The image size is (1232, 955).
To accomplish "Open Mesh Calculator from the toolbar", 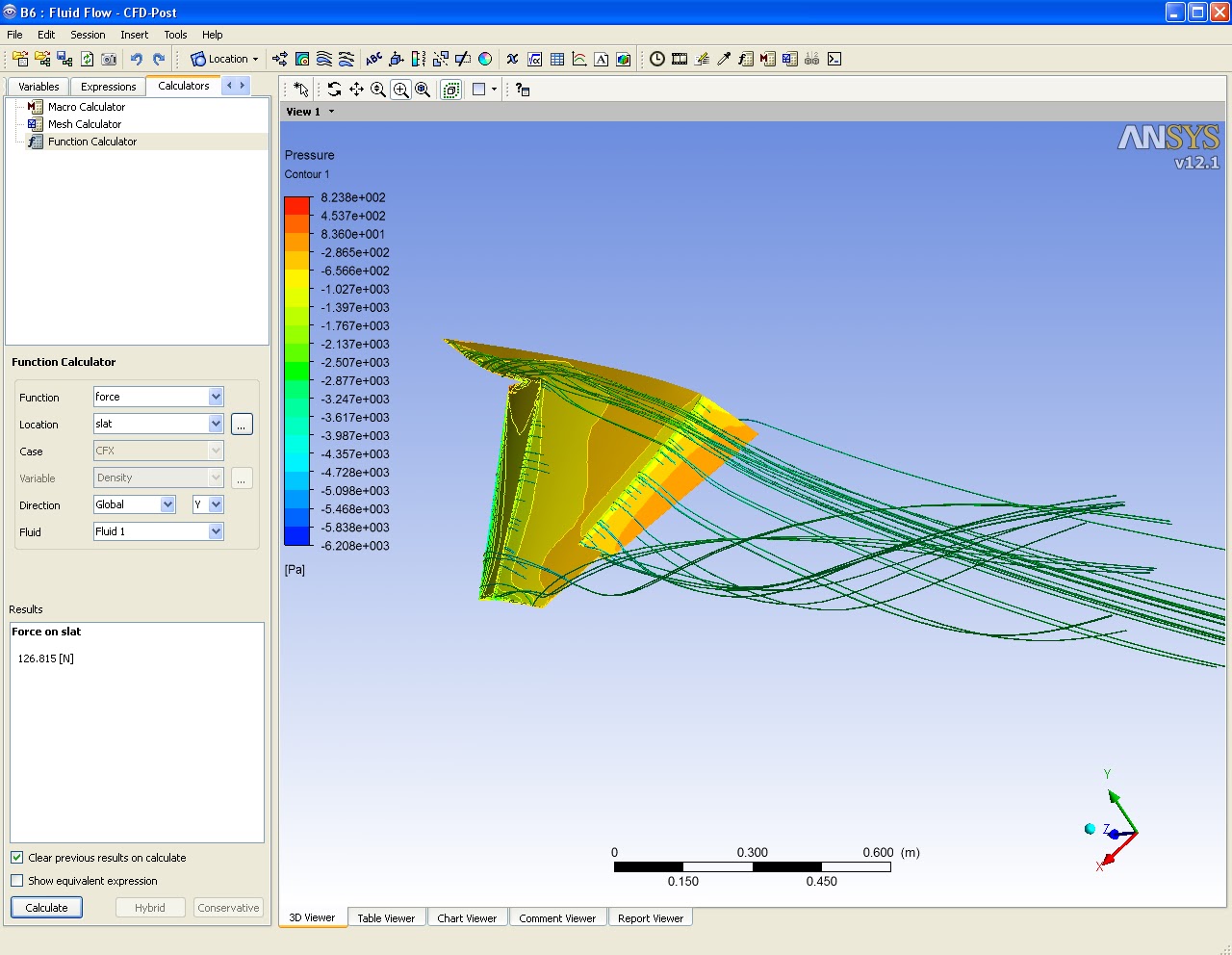I will [790, 59].
